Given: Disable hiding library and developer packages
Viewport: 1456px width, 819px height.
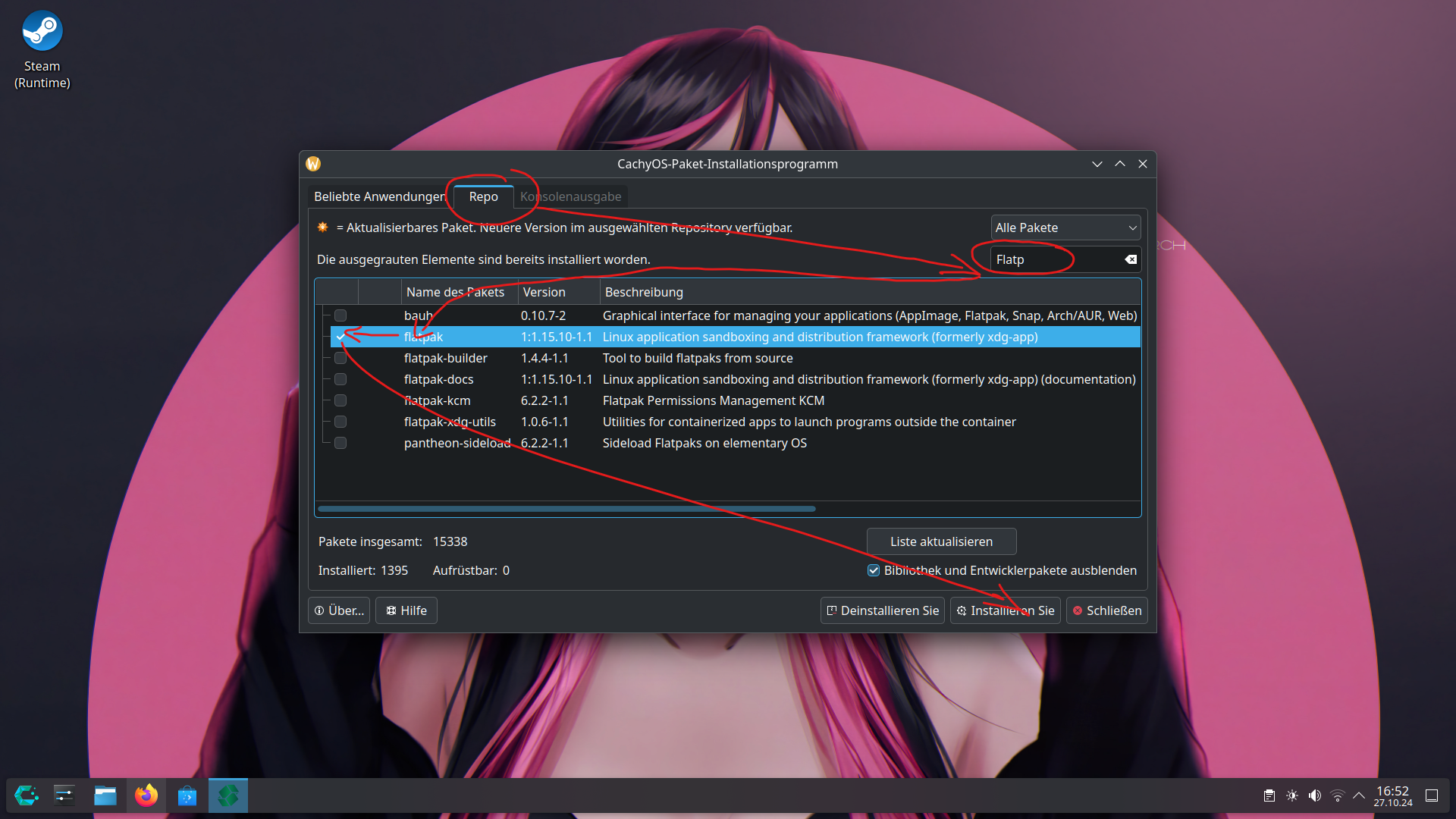Looking at the screenshot, I should click(x=874, y=570).
